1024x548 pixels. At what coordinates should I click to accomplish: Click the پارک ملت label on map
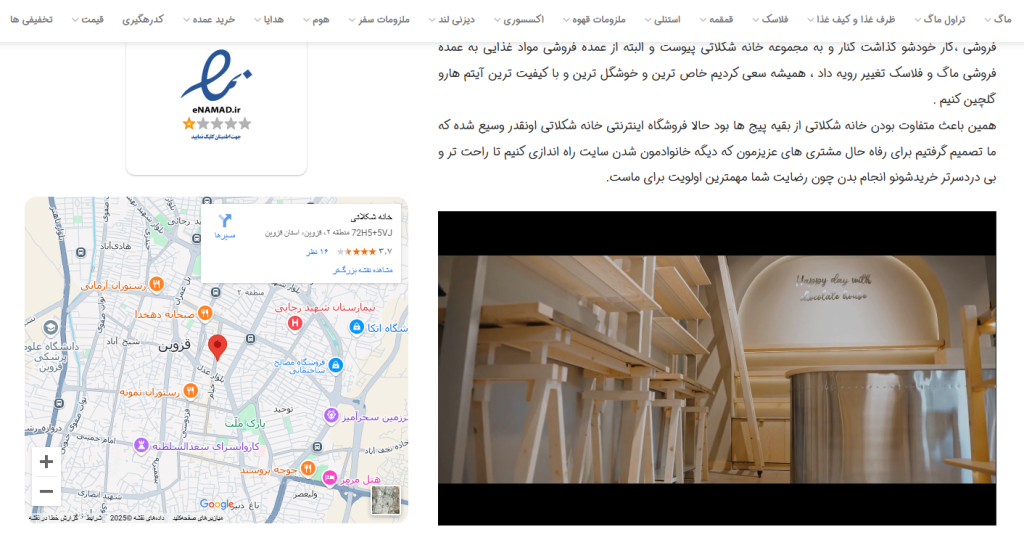pos(246,423)
